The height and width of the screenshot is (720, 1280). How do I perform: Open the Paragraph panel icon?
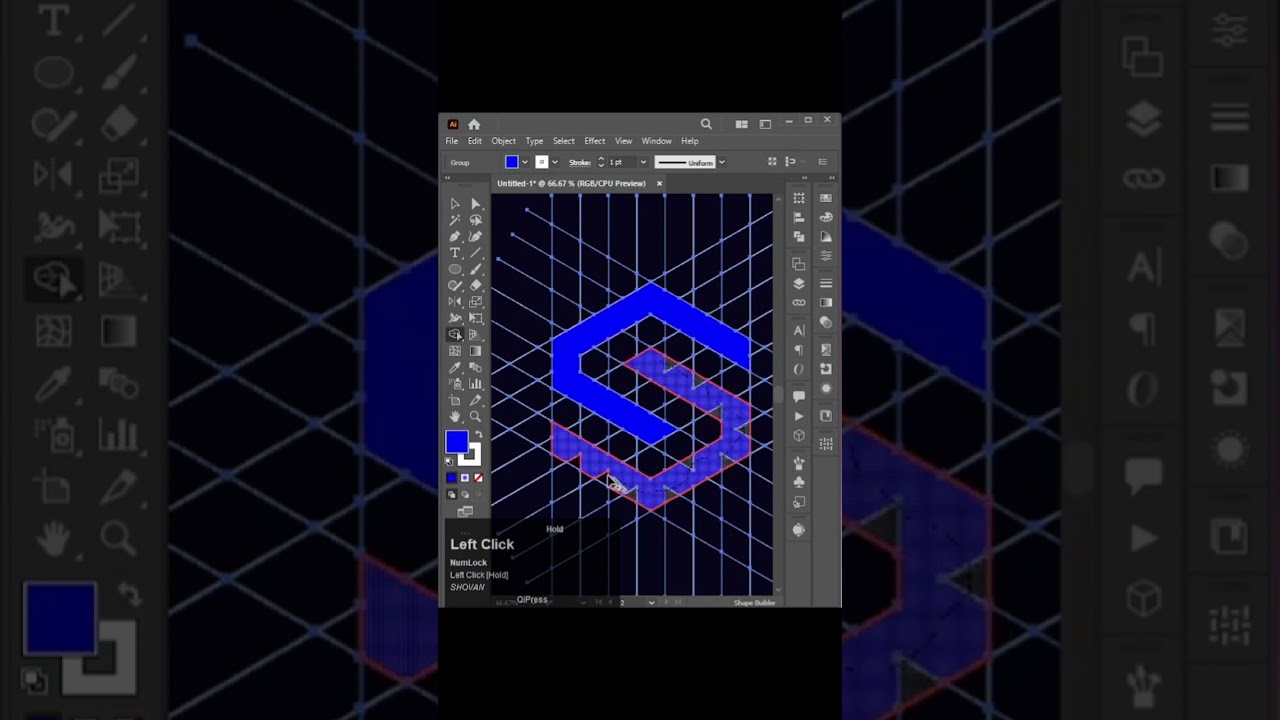tap(798, 349)
